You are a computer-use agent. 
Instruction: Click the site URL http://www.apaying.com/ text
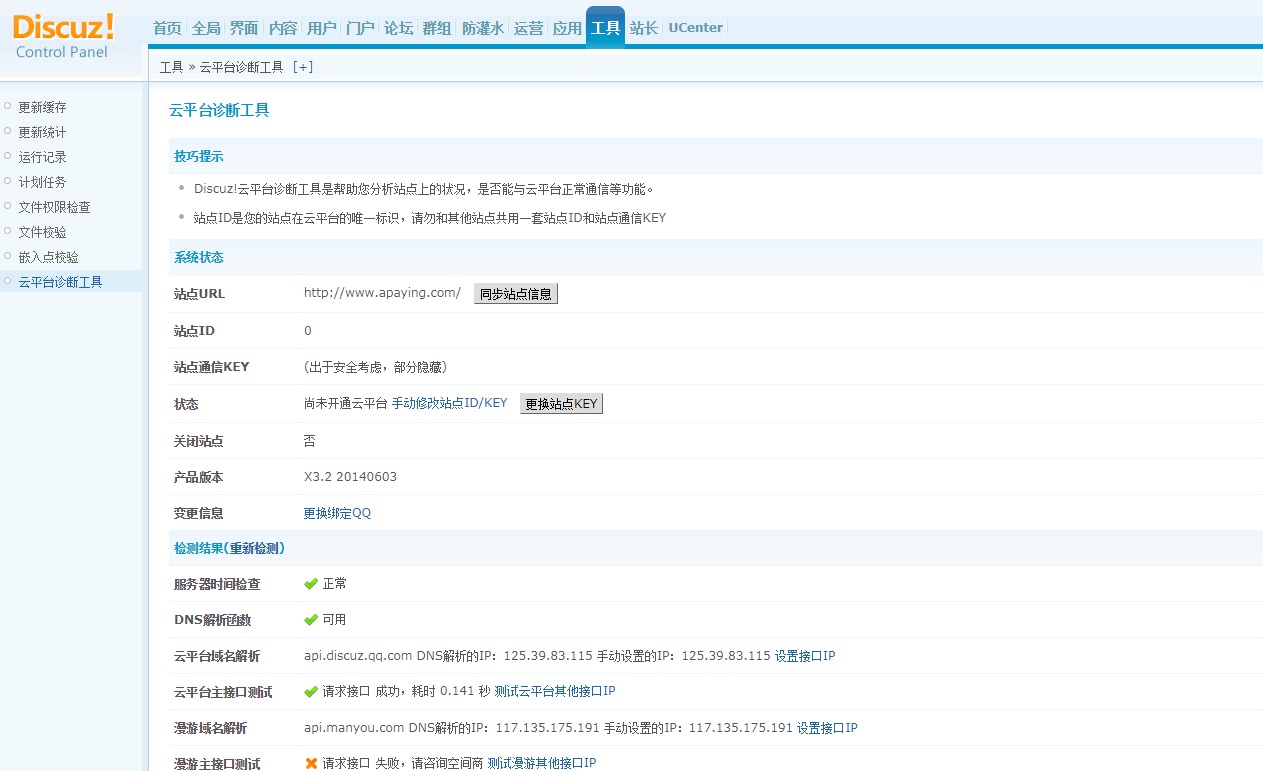point(382,293)
